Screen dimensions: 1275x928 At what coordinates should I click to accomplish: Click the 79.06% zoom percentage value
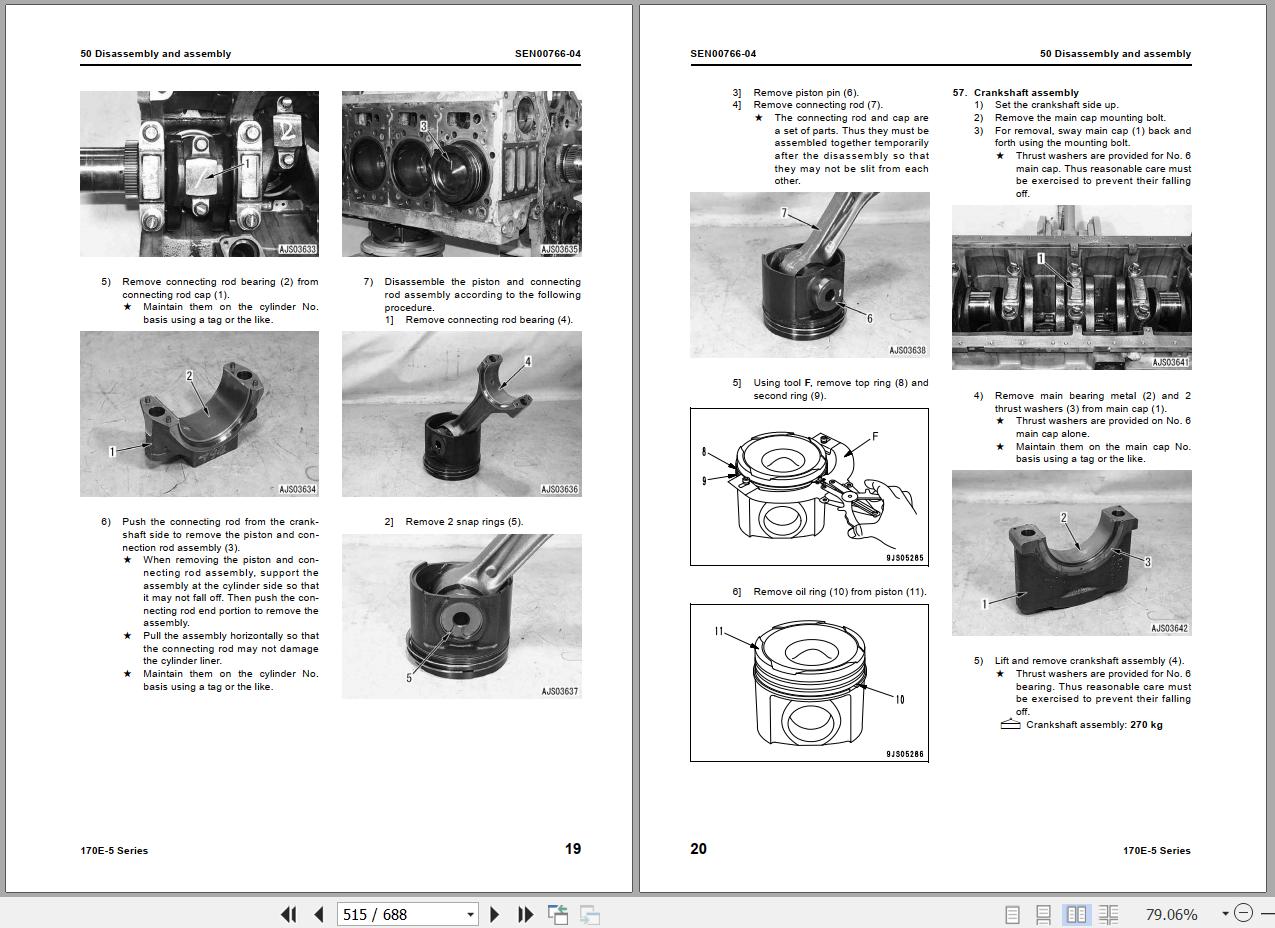pos(1171,914)
